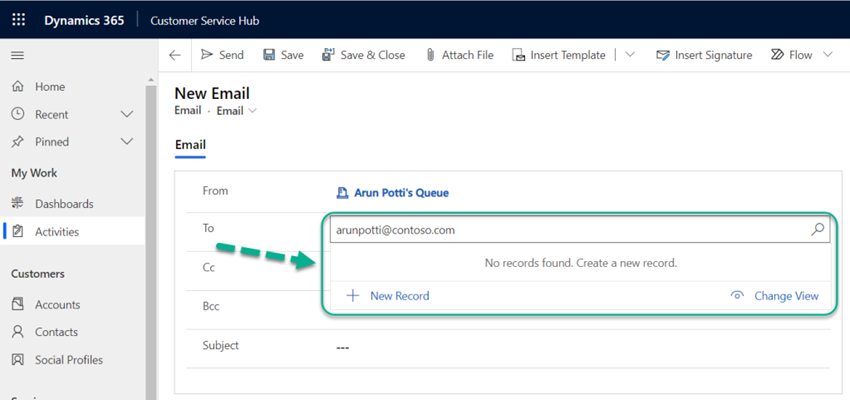Image resolution: width=850 pixels, height=400 pixels.
Task: Click the scrollbar up arrow in sidebar
Action: pyautogui.click(x=151, y=80)
